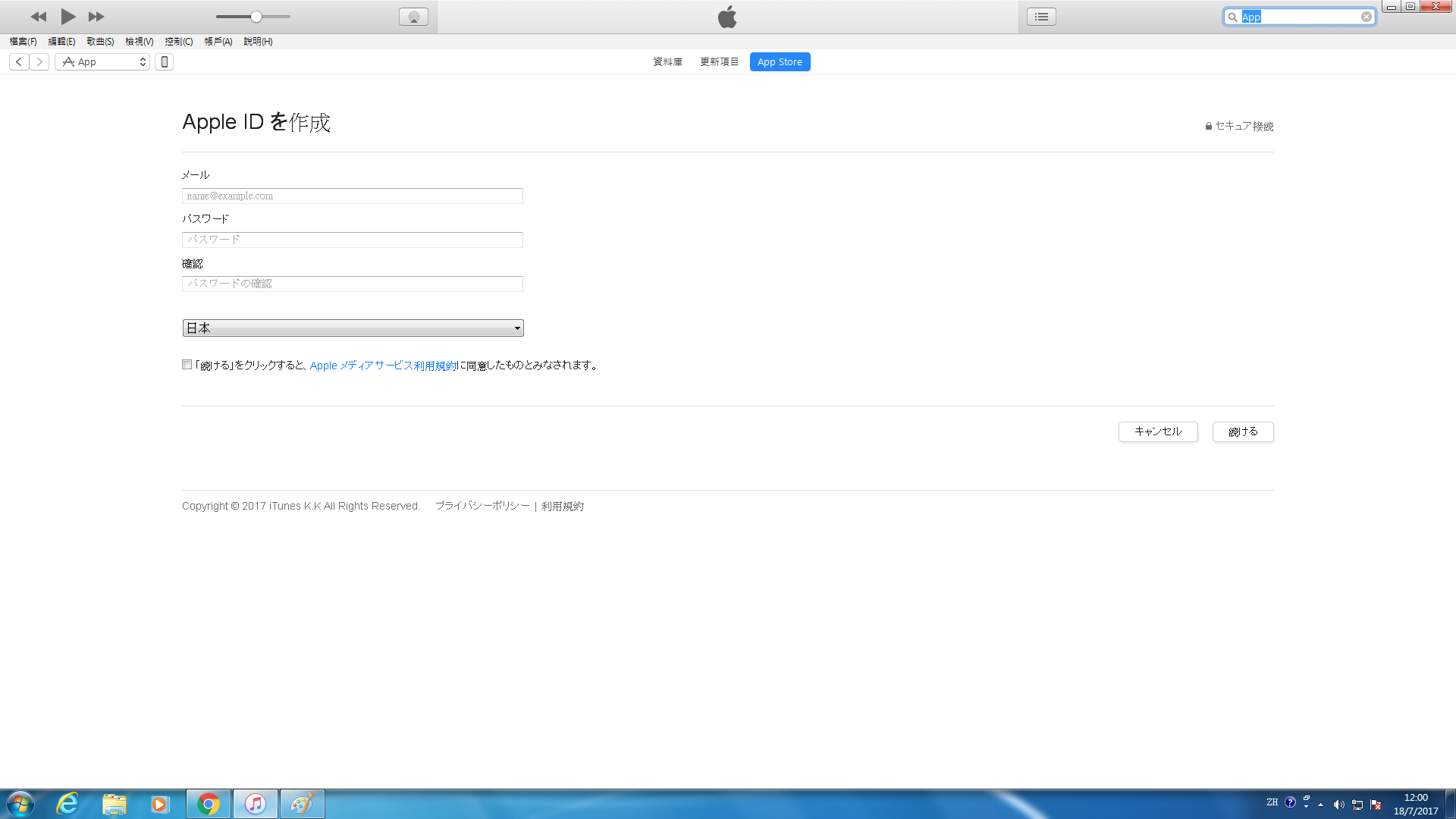This screenshot has width=1456, height=819.
Task: Launch Chrome from the taskbar
Action: coord(209,804)
